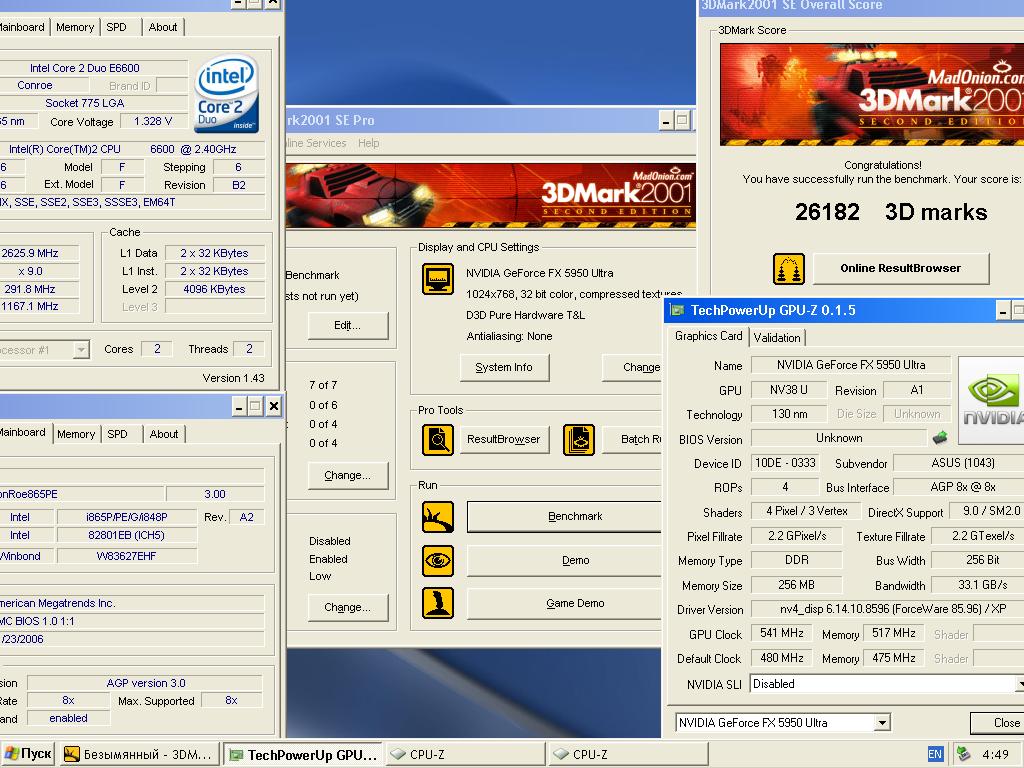Click Change... button below test counts
1024x768 pixels.
click(347, 475)
